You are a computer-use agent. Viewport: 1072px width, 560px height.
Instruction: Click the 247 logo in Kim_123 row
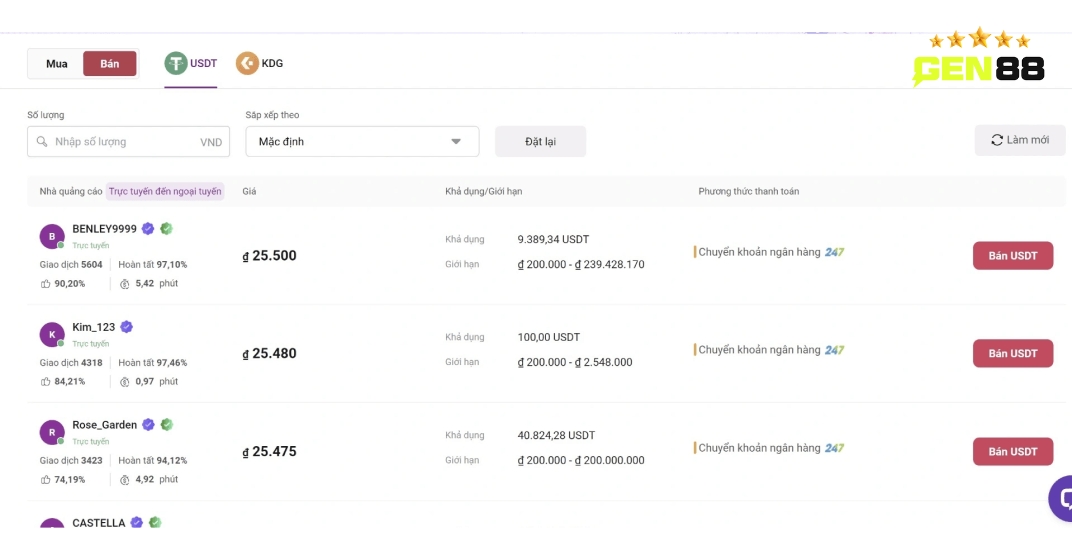point(834,350)
